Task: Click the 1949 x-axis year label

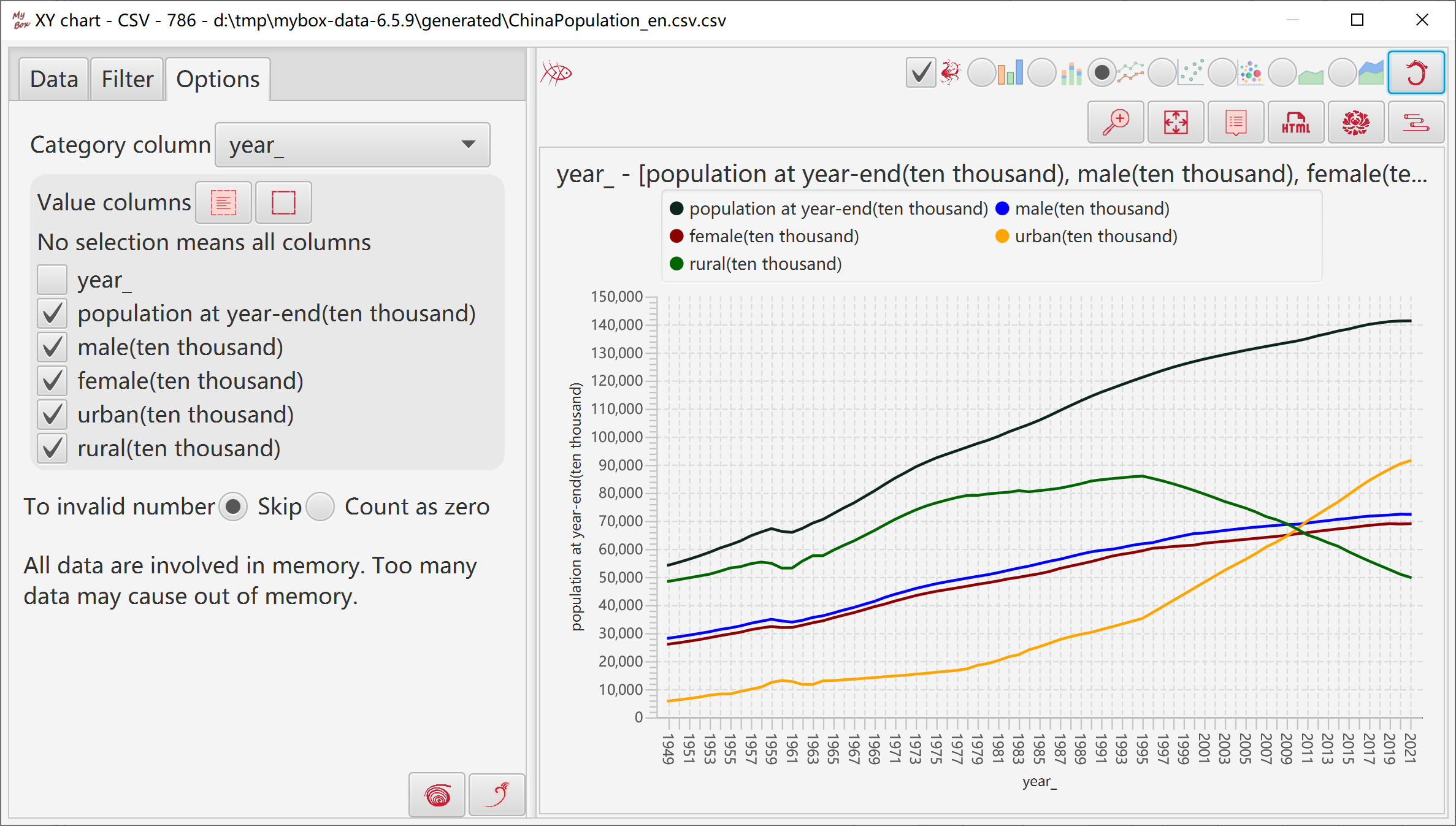Action: pyautogui.click(x=668, y=749)
